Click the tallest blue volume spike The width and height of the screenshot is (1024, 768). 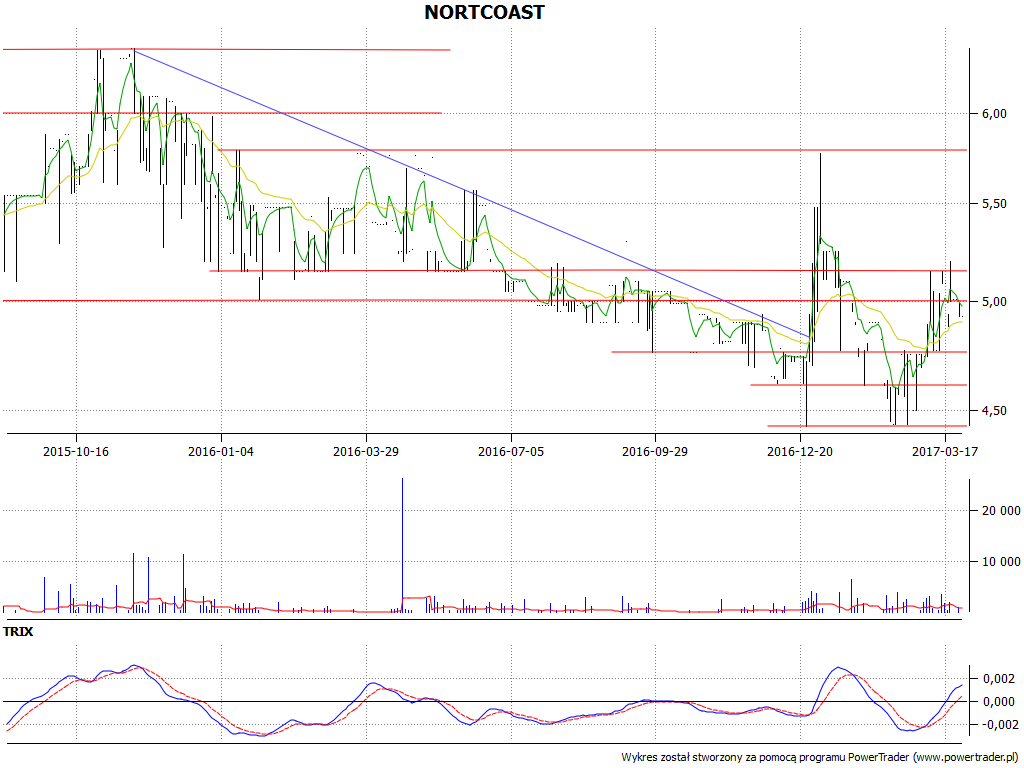coord(402,545)
